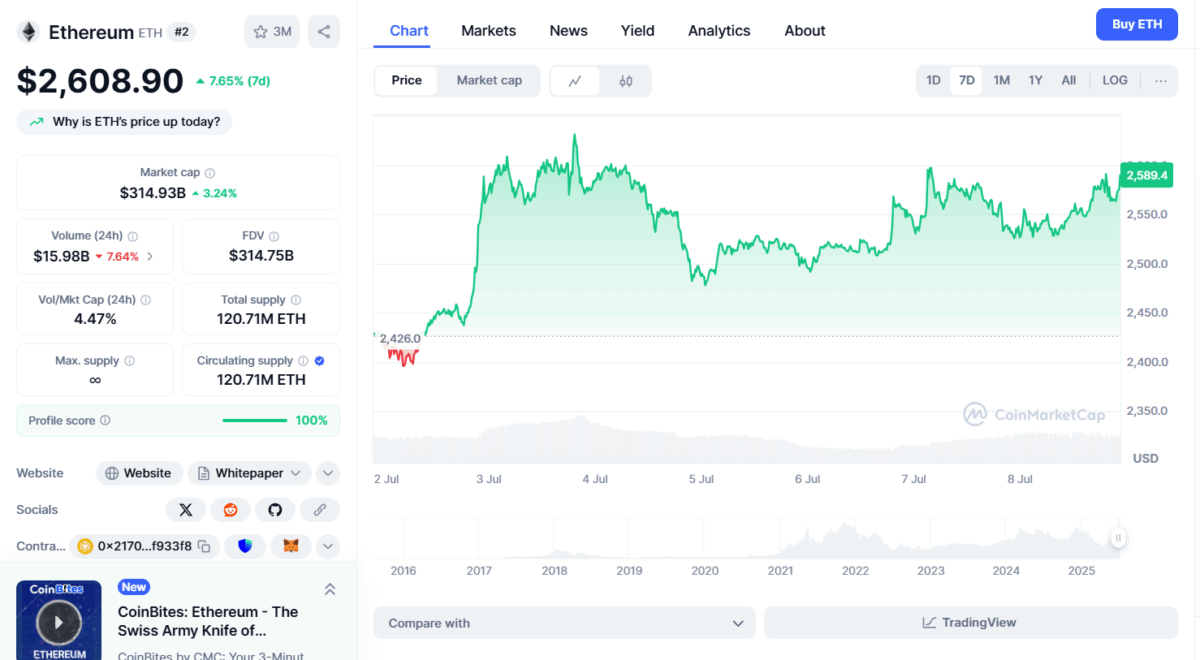Click the Ethereum logo icon

28,32
